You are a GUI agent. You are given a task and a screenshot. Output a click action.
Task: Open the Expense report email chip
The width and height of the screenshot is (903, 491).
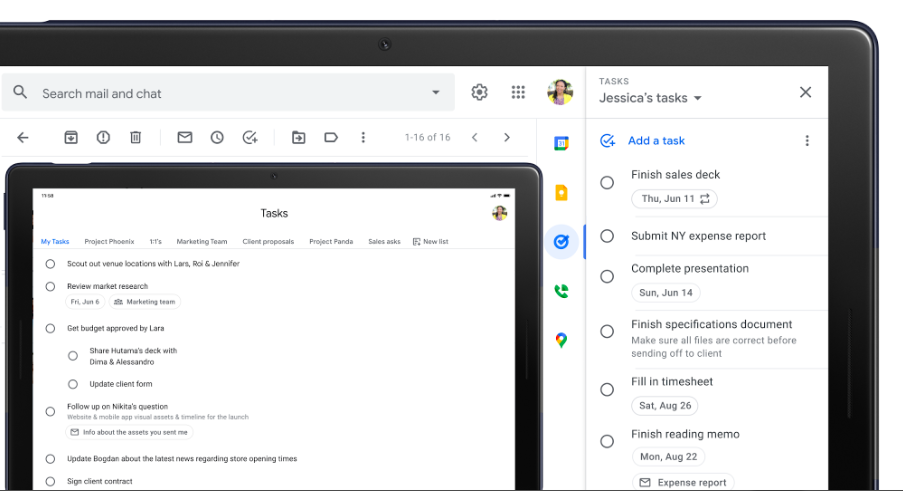click(x=682, y=482)
